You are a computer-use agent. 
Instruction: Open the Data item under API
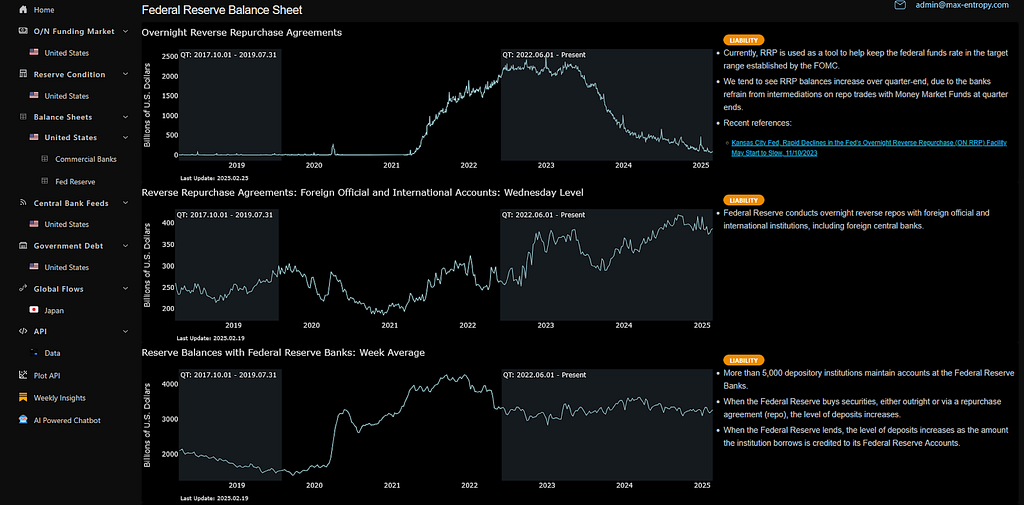tap(52, 353)
